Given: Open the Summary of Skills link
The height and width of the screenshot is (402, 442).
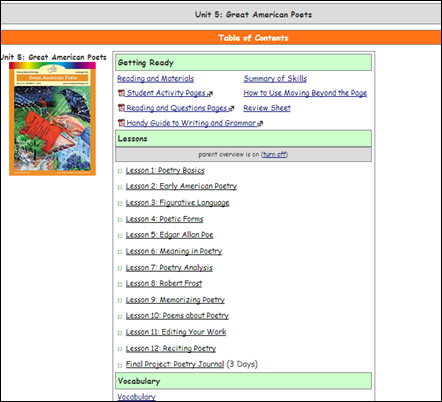Looking at the screenshot, I should click(275, 79).
